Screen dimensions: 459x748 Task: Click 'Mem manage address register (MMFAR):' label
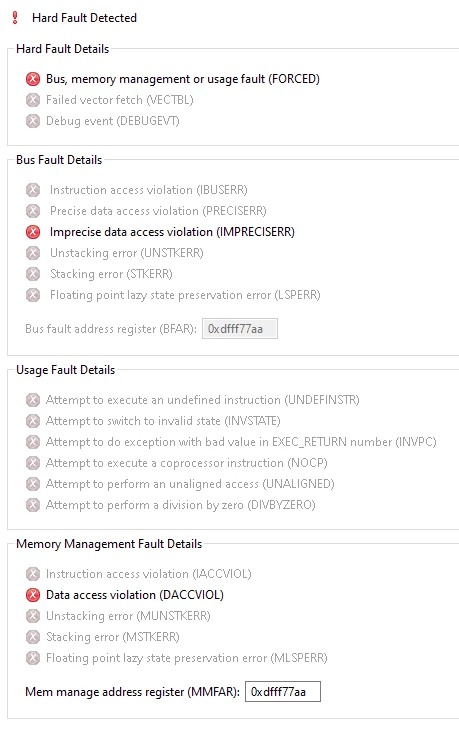132,692
